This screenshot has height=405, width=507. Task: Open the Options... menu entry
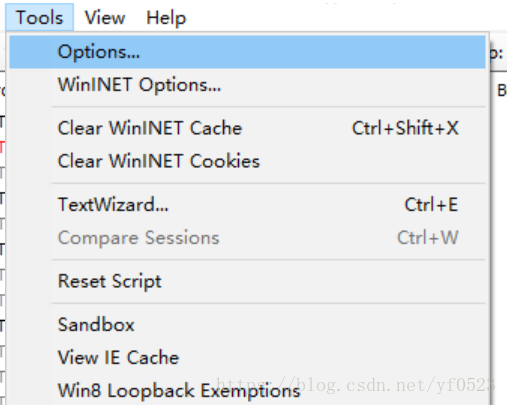coord(247,52)
